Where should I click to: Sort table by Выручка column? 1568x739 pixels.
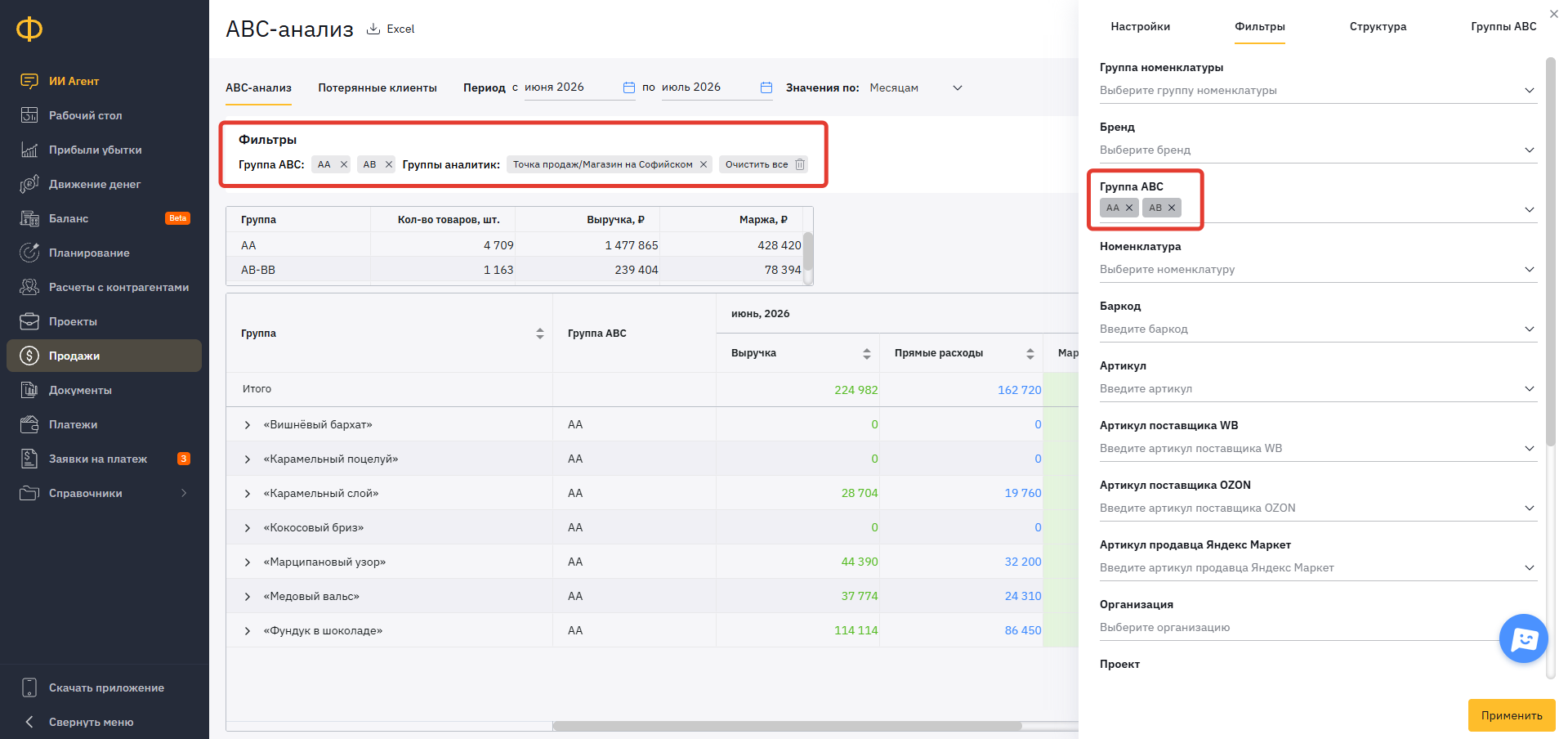coord(867,353)
